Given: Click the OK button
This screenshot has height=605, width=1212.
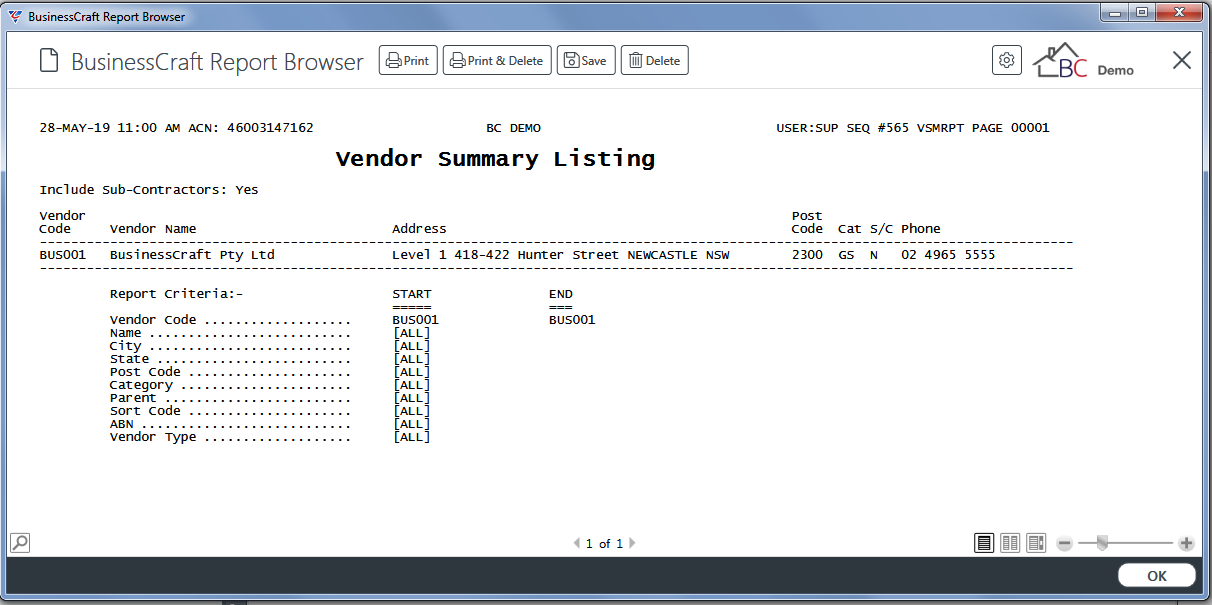Looking at the screenshot, I should pos(1157,576).
